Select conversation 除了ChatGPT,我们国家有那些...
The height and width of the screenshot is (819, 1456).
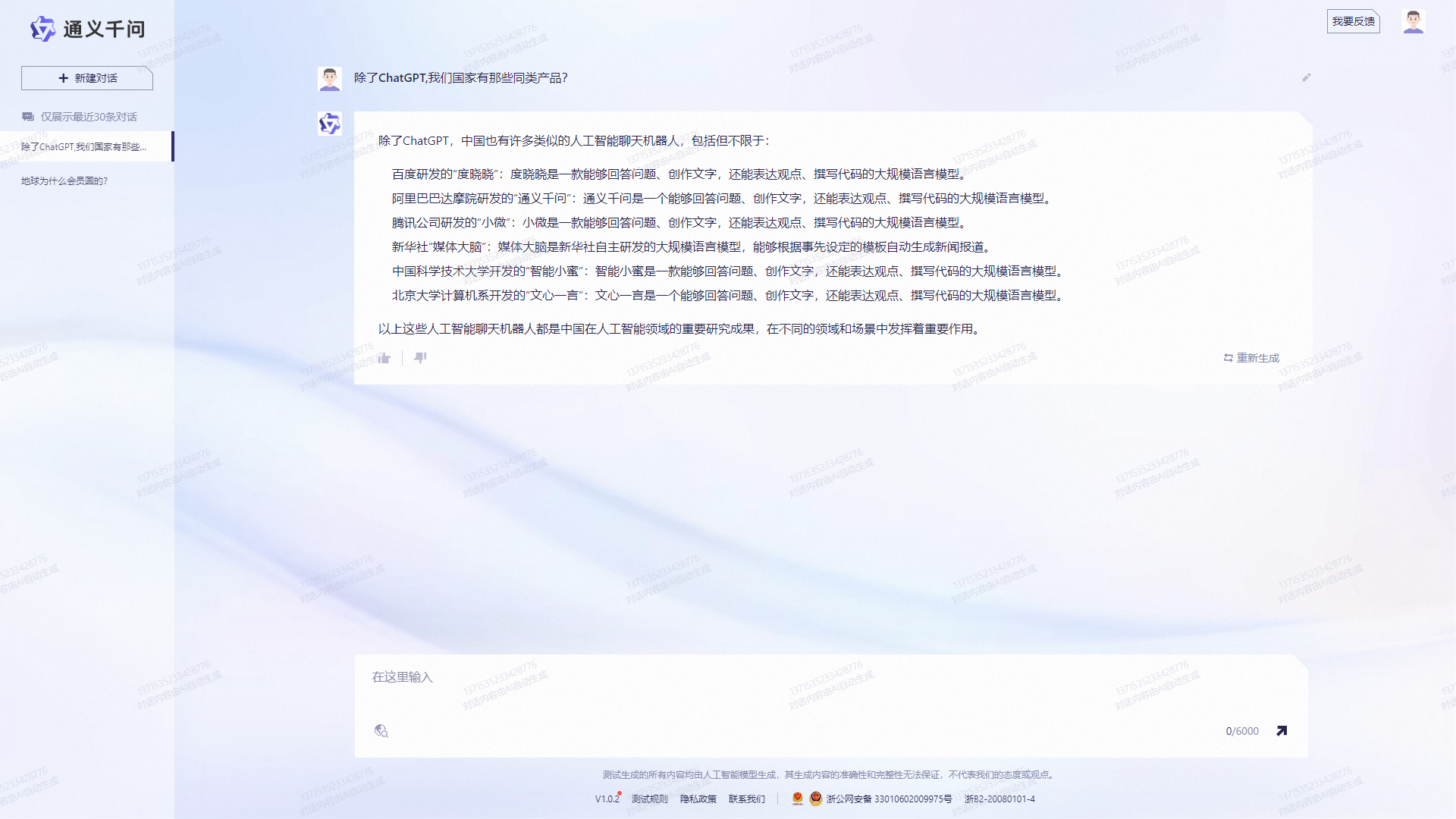click(x=86, y=146)
